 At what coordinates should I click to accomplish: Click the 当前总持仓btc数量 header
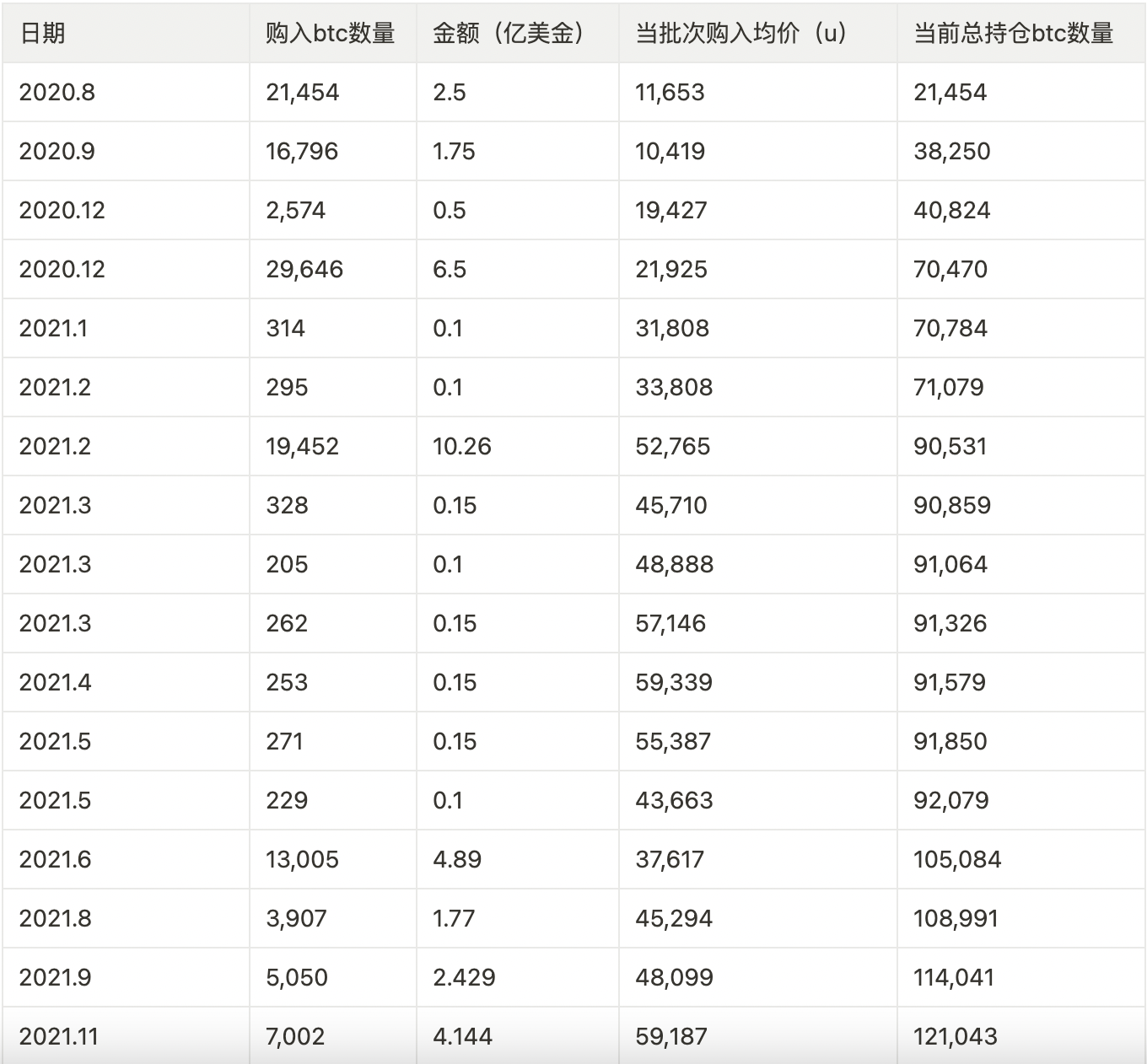click(1013, 33)
